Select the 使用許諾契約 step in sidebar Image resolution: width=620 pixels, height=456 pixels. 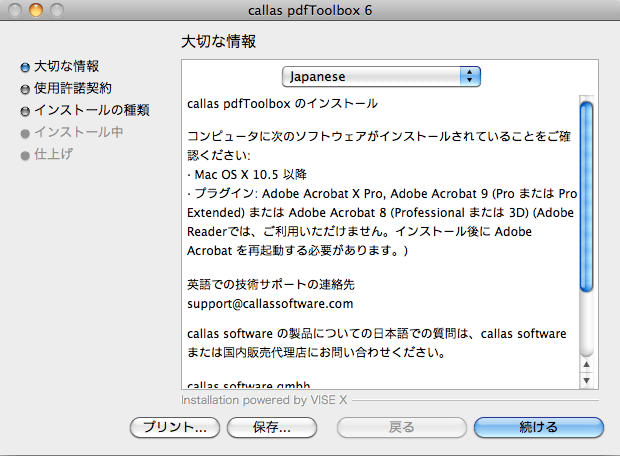pos(73,88)
